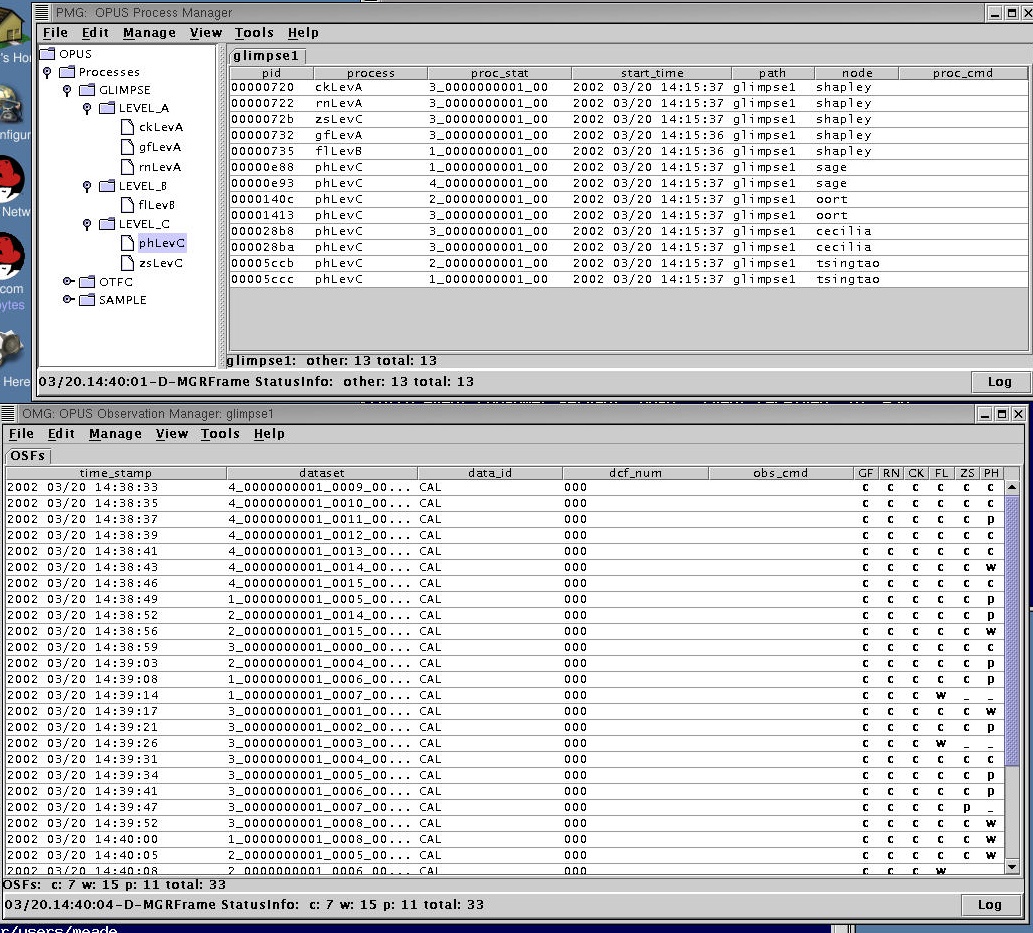Click the phLevC document icon

[x=128, y=243]
